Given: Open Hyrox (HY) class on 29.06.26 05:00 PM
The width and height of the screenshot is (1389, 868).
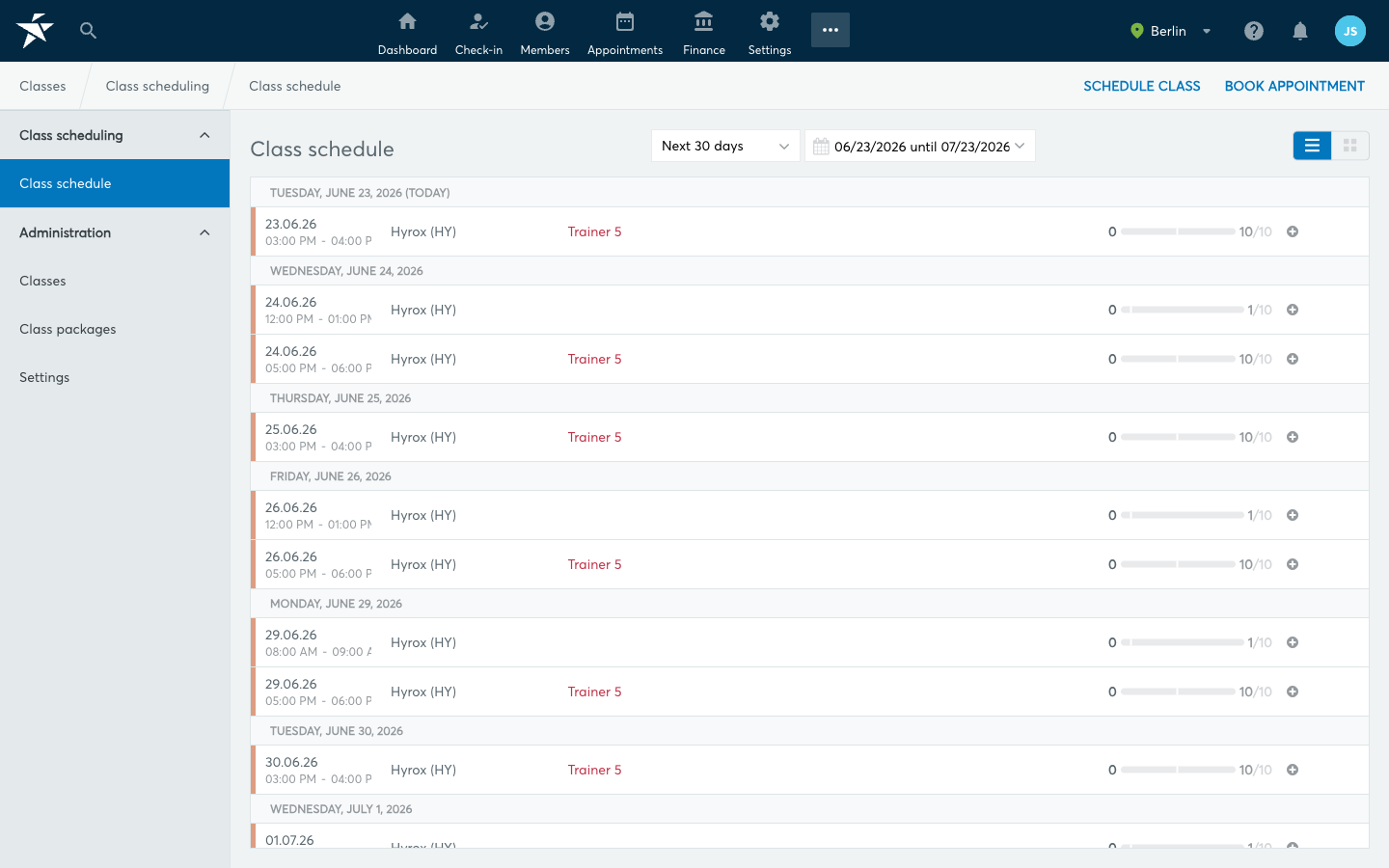Looking at the screenshot, I should pos(423,692).
